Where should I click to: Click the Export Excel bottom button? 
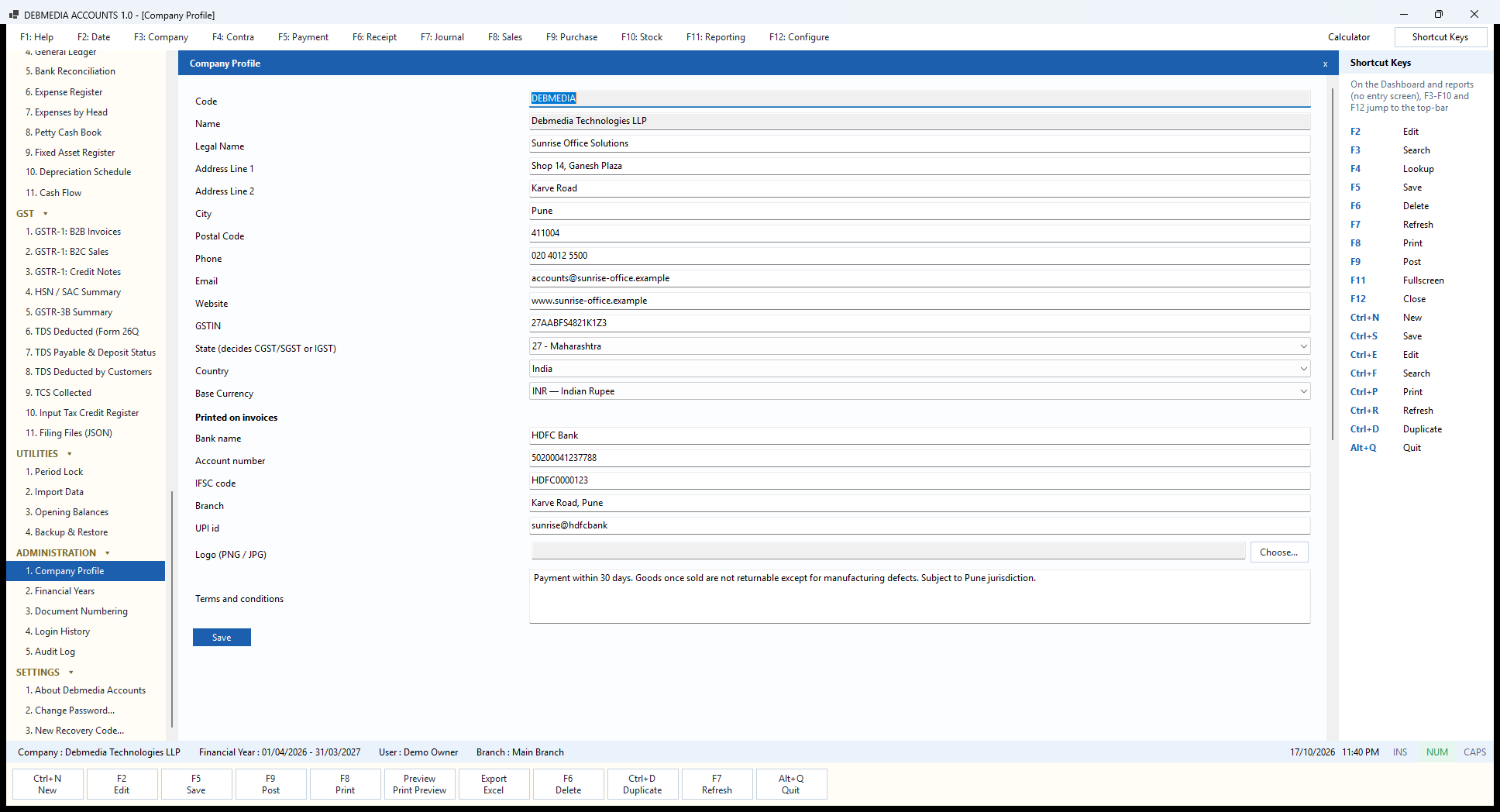[494, 784]
